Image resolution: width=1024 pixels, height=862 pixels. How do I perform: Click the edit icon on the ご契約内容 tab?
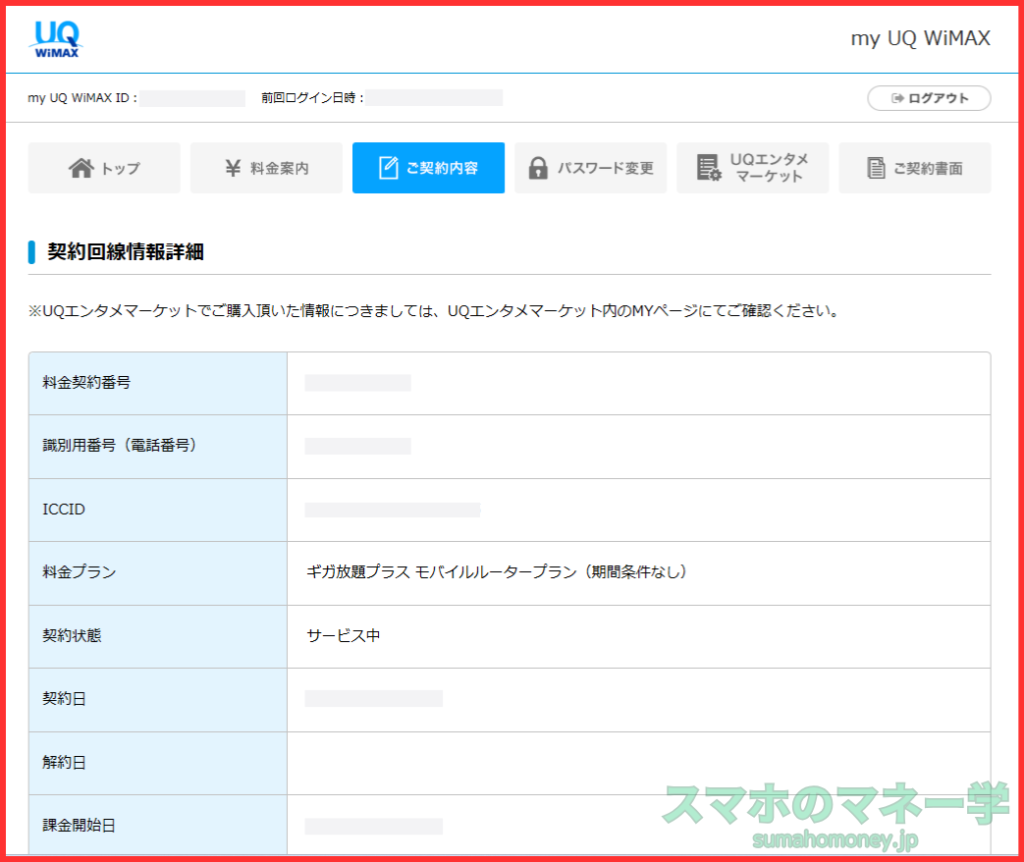tap(388, 168)
